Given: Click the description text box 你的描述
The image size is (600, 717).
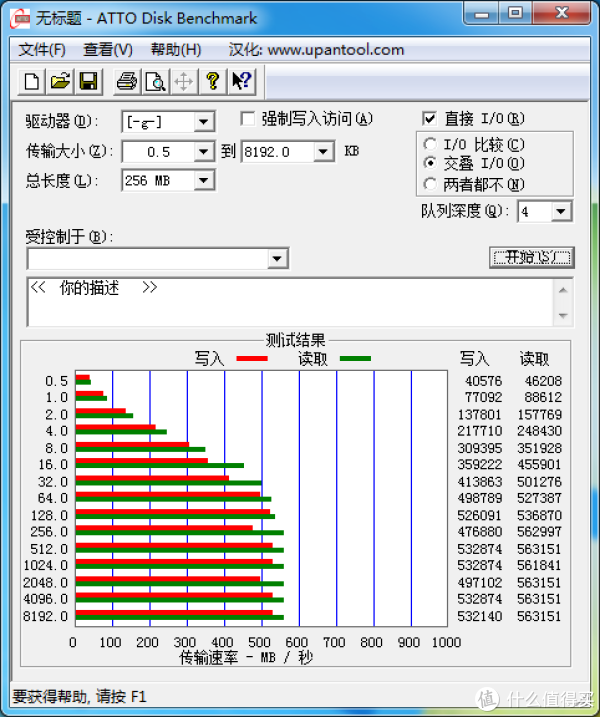Looking at the screenshot, I should tap(290, 302).
